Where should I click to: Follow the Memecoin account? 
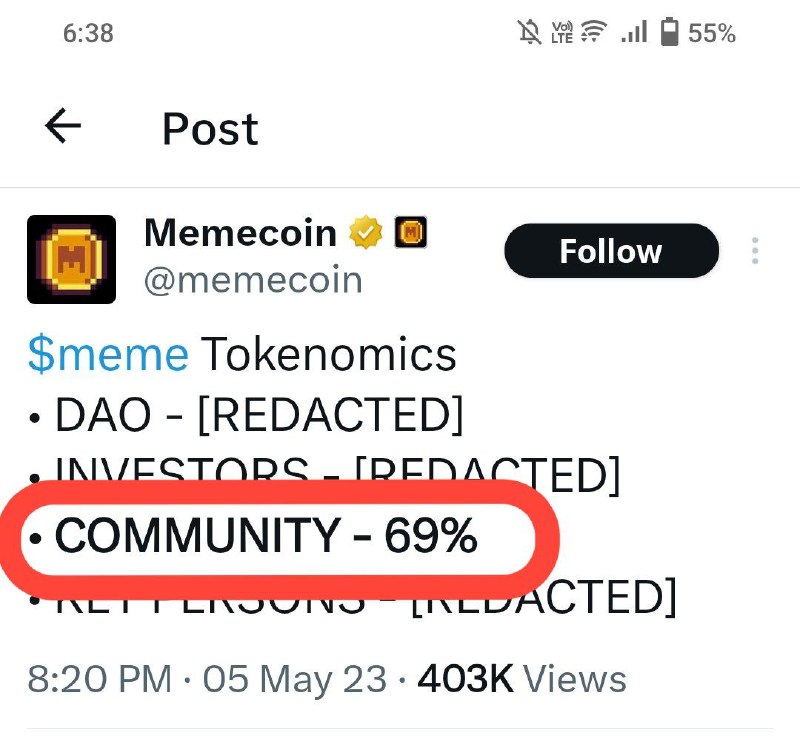coord(610,251)
